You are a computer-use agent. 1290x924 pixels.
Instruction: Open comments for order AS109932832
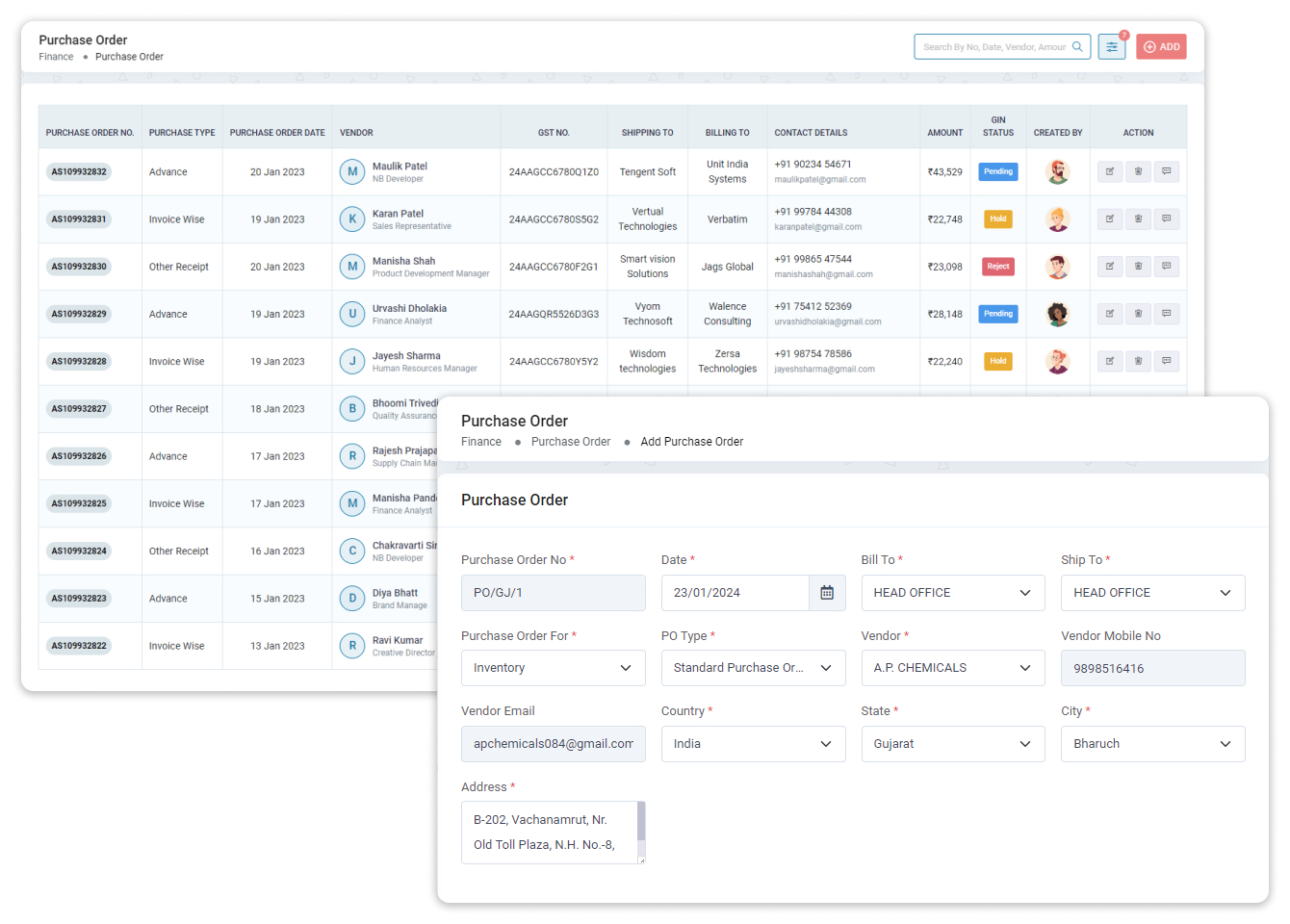[1166, 172]
